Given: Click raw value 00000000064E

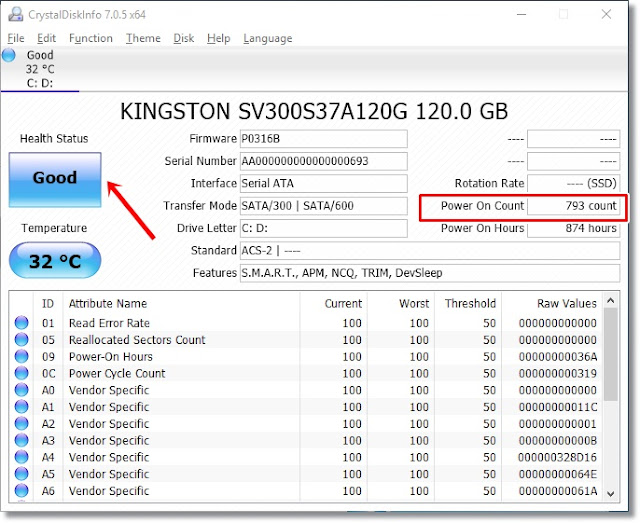Looking at the screenshot, I should click(x=558, y=474).
